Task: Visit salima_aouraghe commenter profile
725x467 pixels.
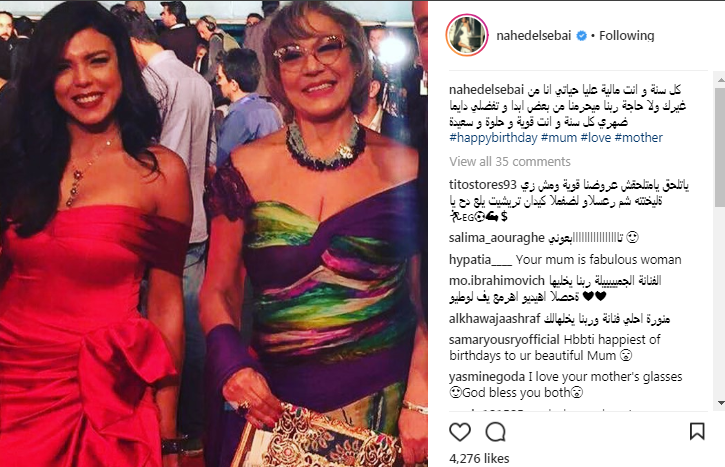Action: point(497,238)
